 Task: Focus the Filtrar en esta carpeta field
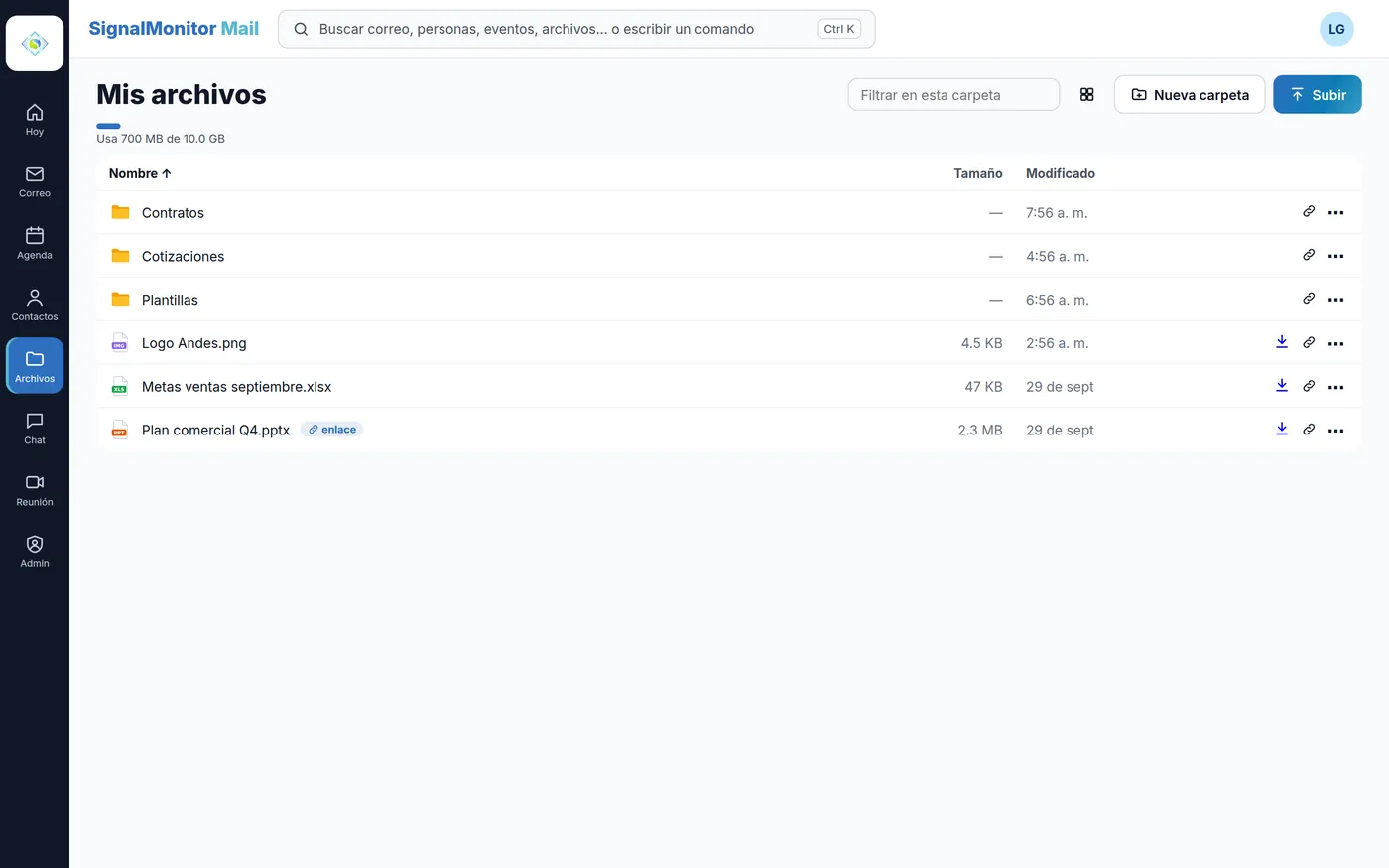953,95
